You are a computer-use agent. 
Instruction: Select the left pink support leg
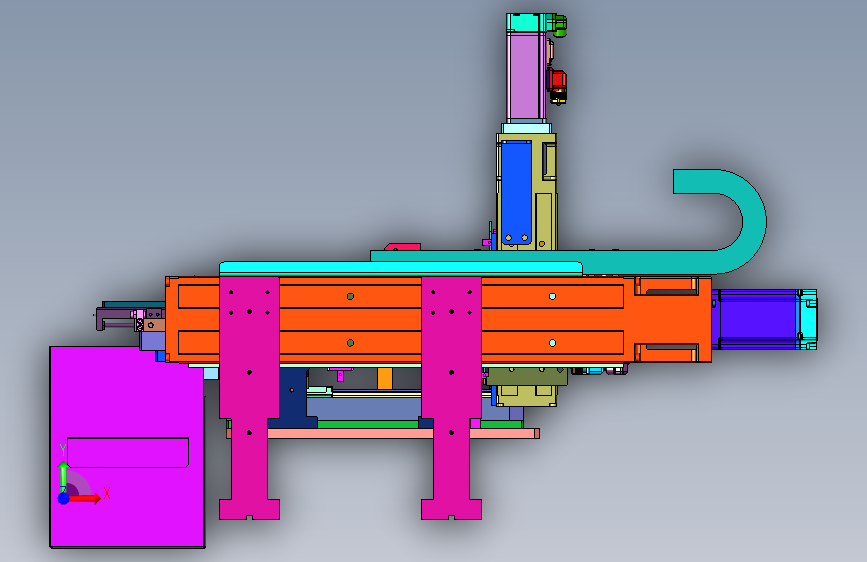click(x=249, y=398)
